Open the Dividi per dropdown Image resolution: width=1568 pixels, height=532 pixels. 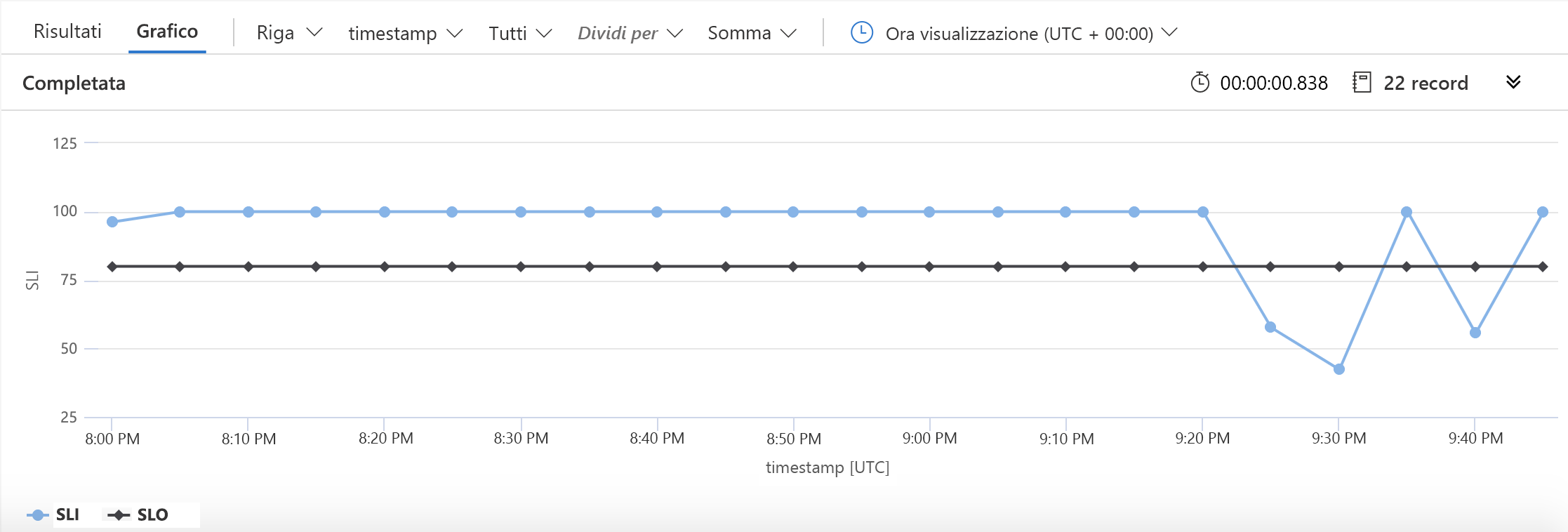630,33
